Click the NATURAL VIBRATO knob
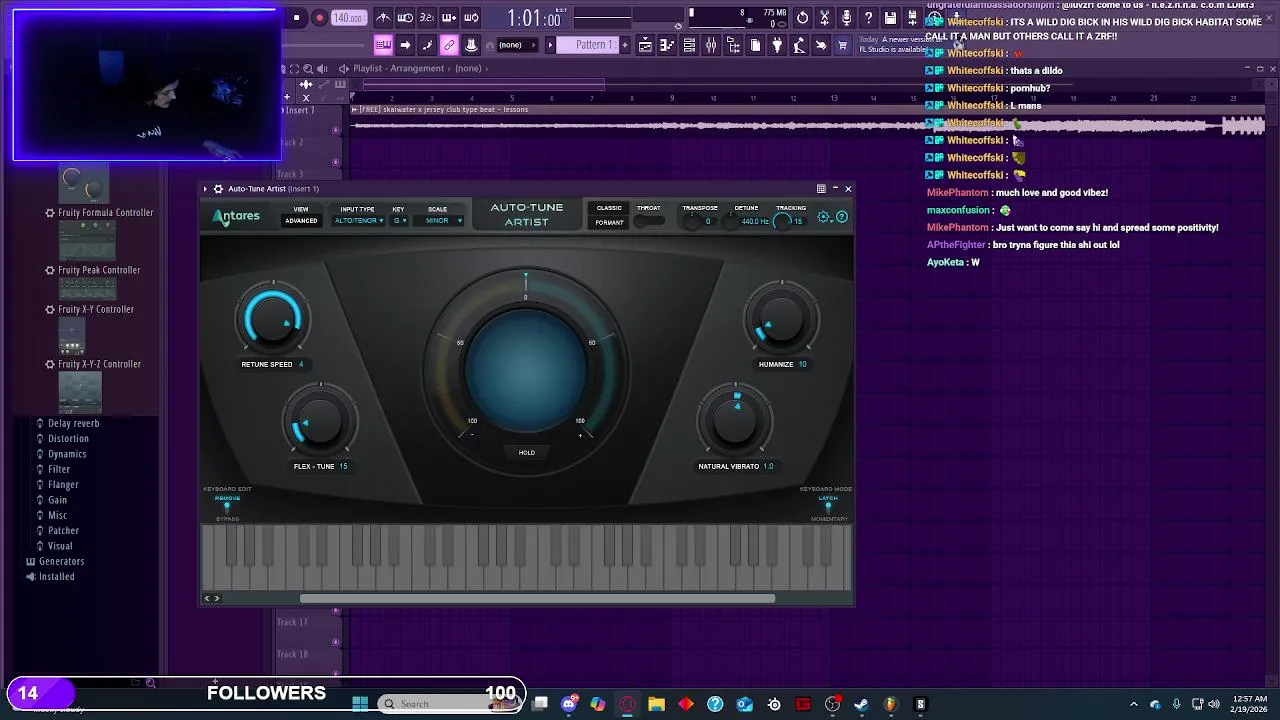The height and width of the screenshot is (720, 1280). 736,421
